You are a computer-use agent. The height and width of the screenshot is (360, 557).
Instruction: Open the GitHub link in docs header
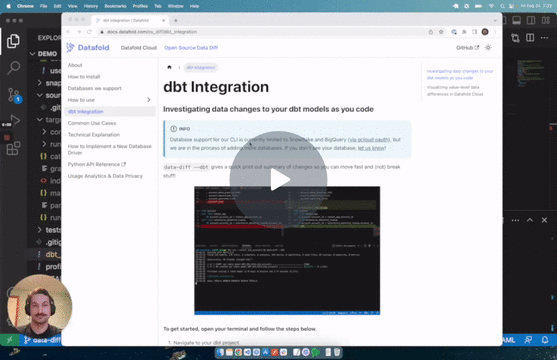[x=467, y=48]
